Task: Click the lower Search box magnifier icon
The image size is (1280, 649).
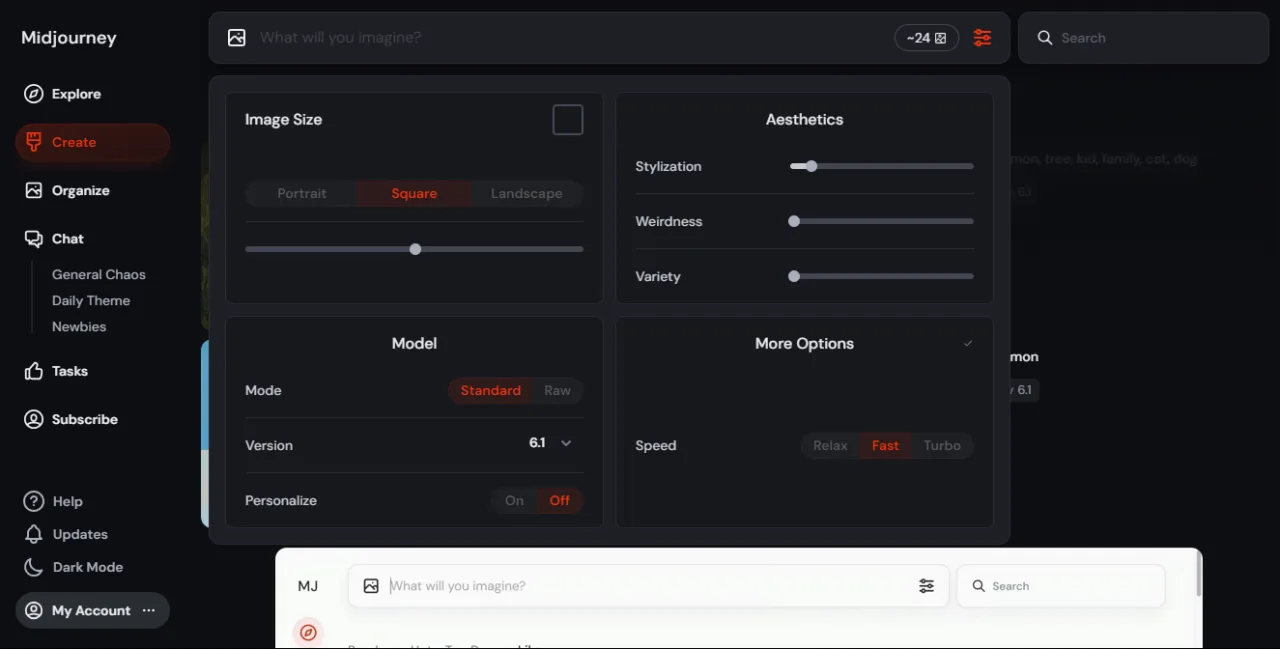Action: point(978,586)
